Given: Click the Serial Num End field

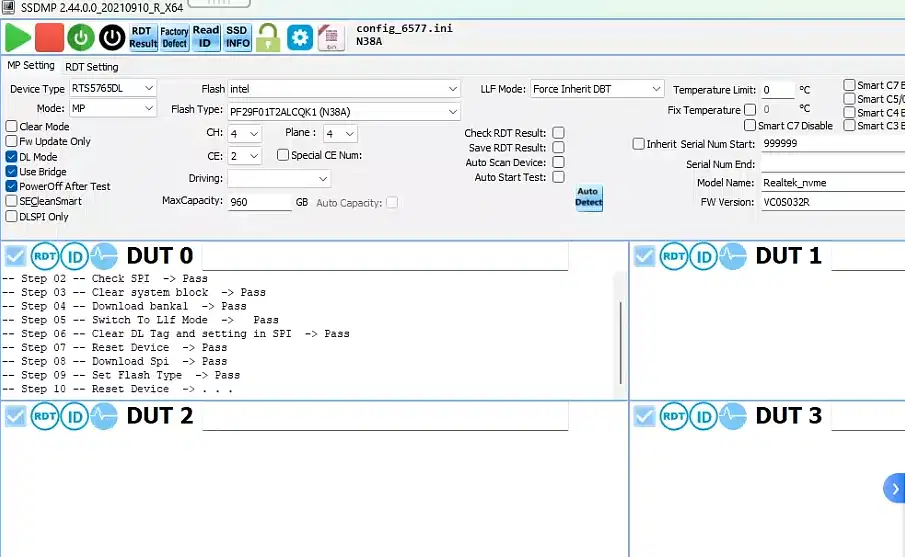Looking at the screenshot, I should point(832,164).
